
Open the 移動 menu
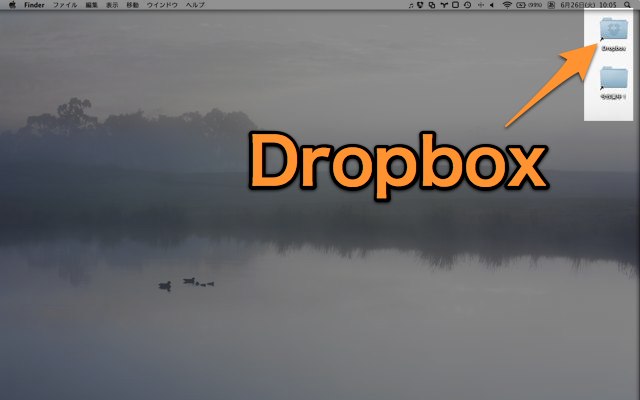pos(132,5)
